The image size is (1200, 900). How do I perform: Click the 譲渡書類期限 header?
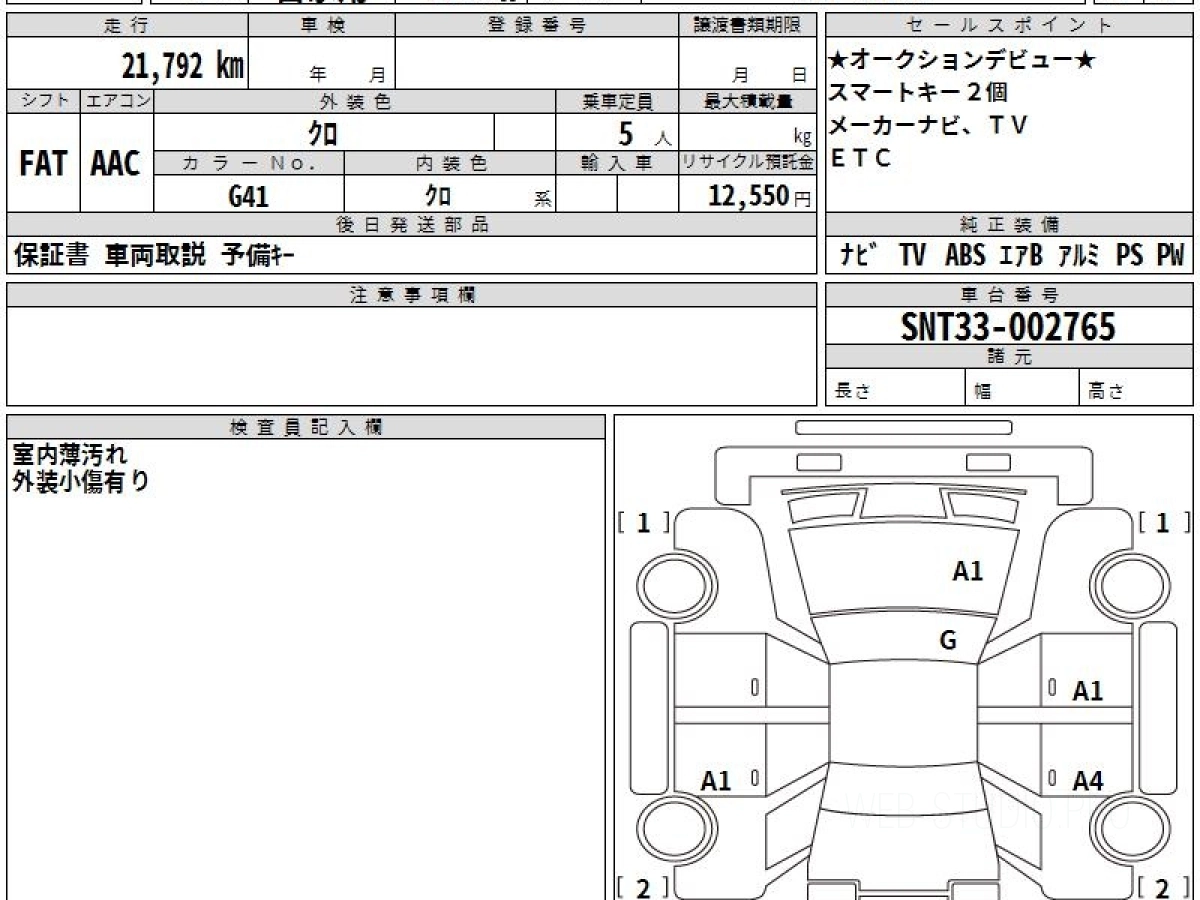[x=749, y=26]
